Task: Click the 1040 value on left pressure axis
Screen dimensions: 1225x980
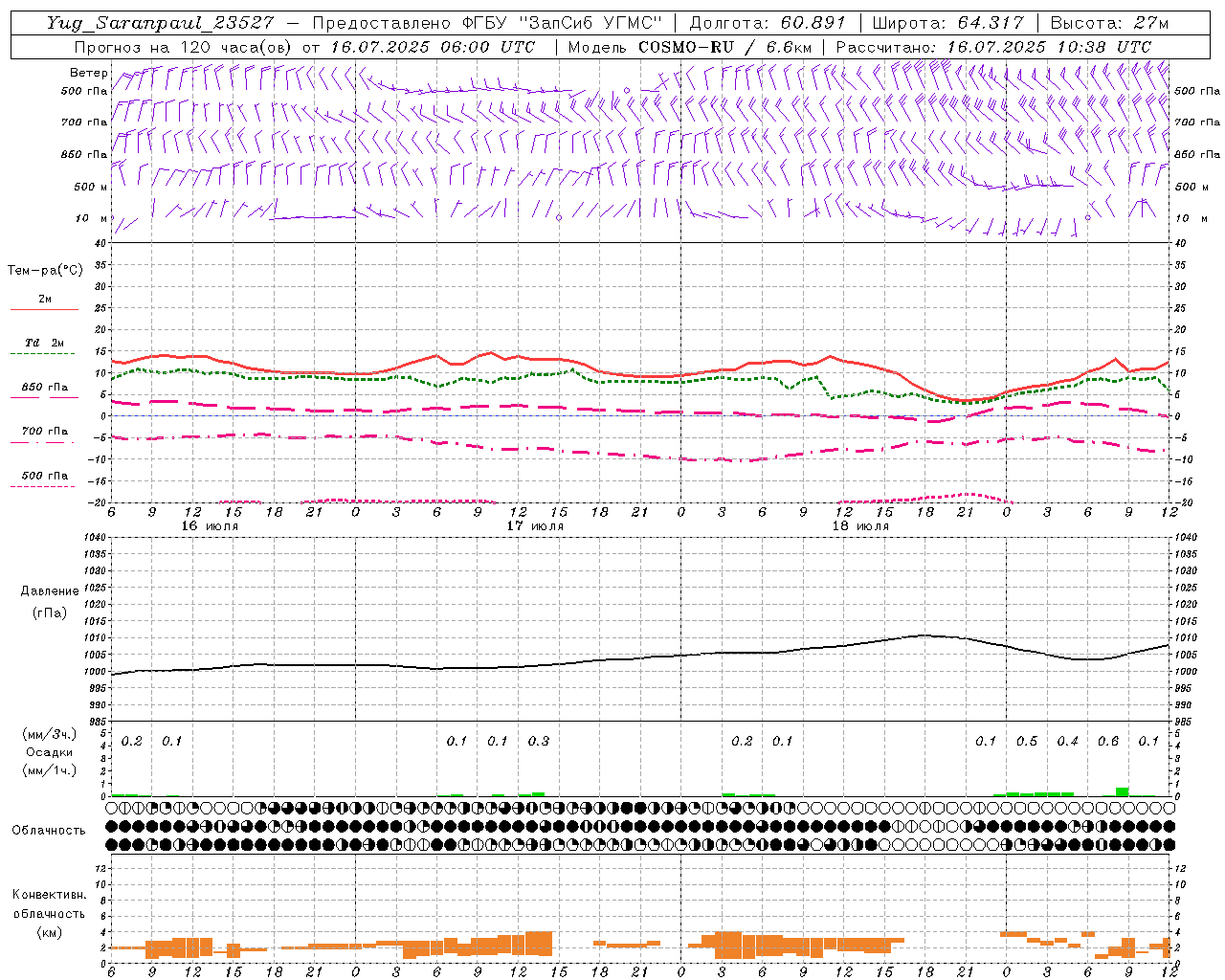Action: coord(93,537)
